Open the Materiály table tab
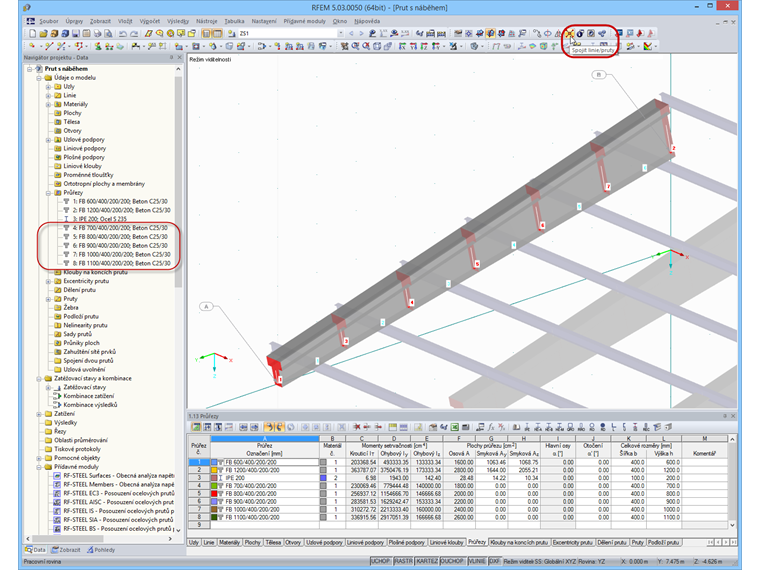 tap(230, 542)
